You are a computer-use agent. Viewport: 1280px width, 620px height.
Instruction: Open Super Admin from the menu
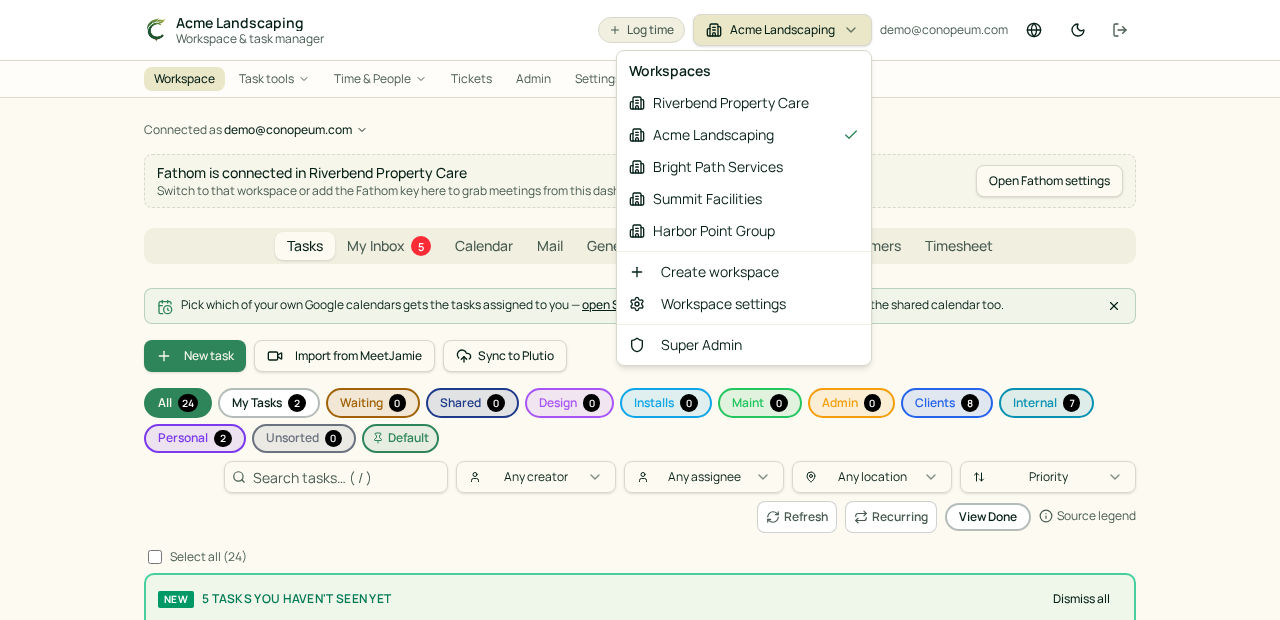tap(744, 345)
